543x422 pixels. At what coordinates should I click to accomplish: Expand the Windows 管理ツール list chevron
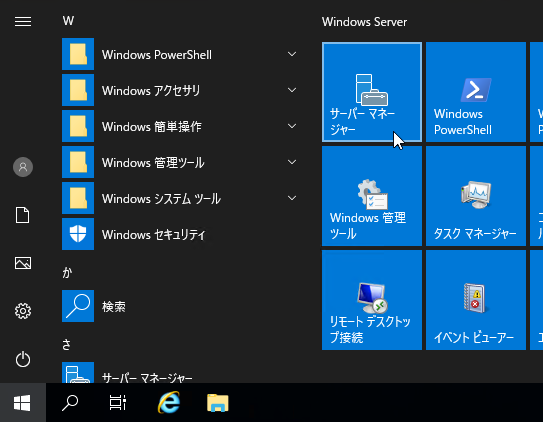292,162
